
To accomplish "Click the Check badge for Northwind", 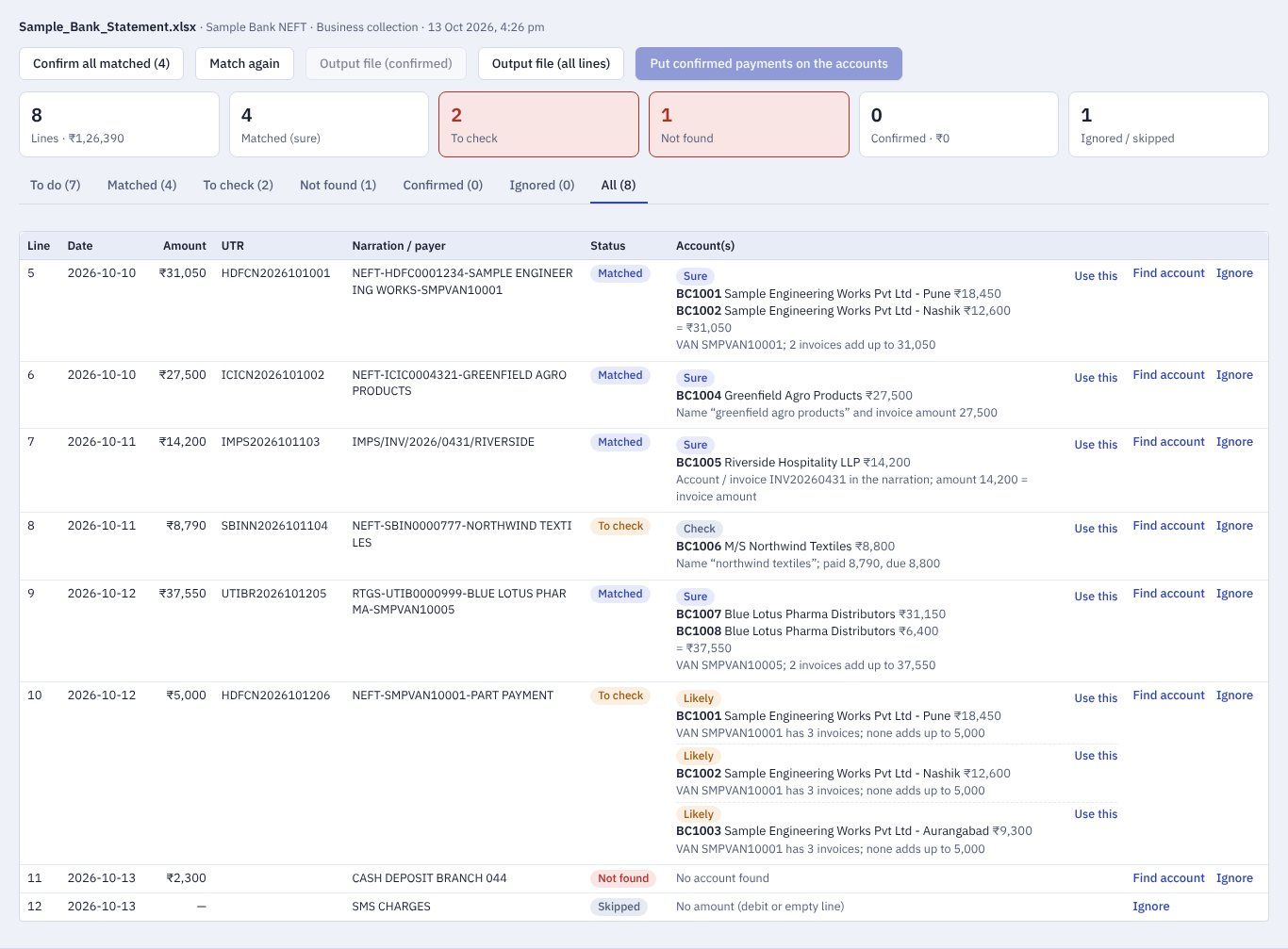I will [699, 529].
